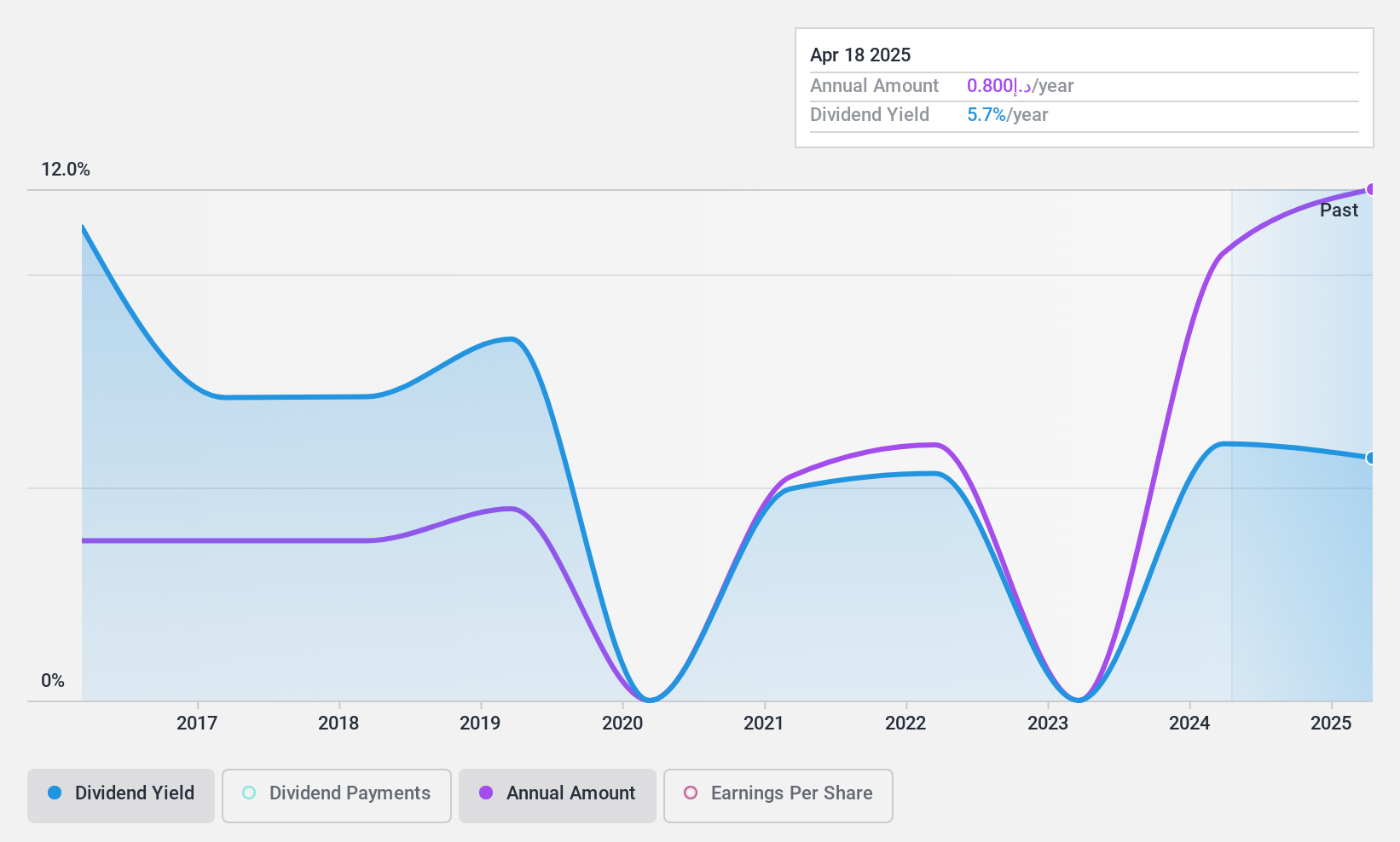This screenshot has width=1400, height=842.
Task: Select the blue Dividend Yield endpoint marker
Action: pos(1371,458)
